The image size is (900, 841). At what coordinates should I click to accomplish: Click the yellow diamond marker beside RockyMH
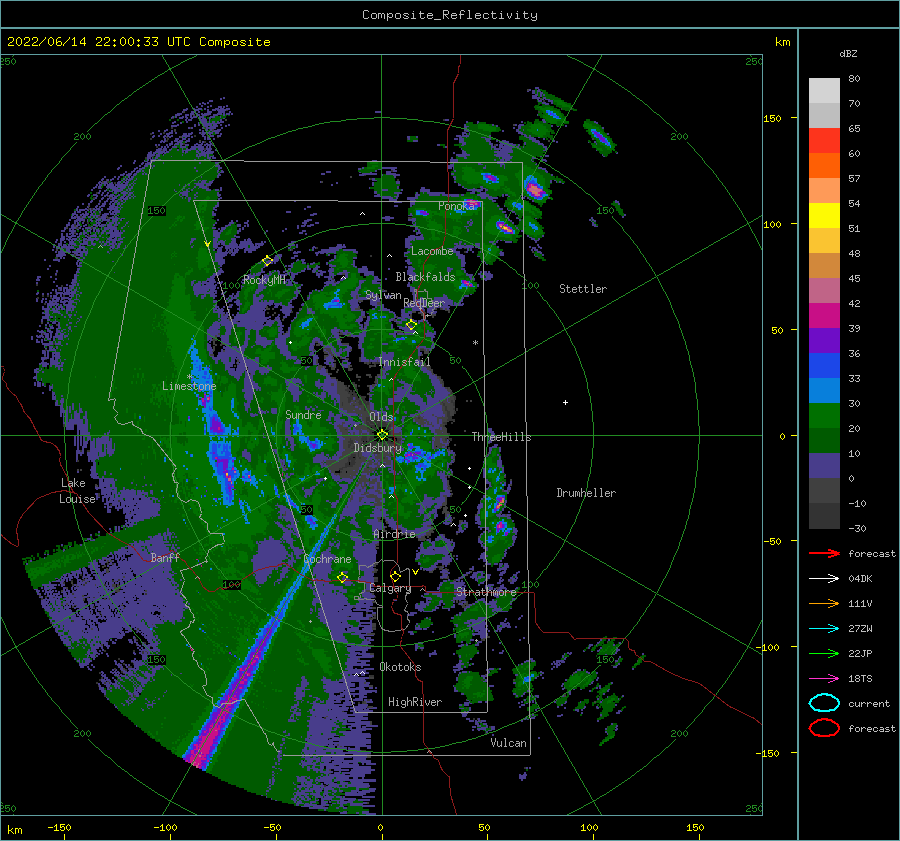(267, 261)
